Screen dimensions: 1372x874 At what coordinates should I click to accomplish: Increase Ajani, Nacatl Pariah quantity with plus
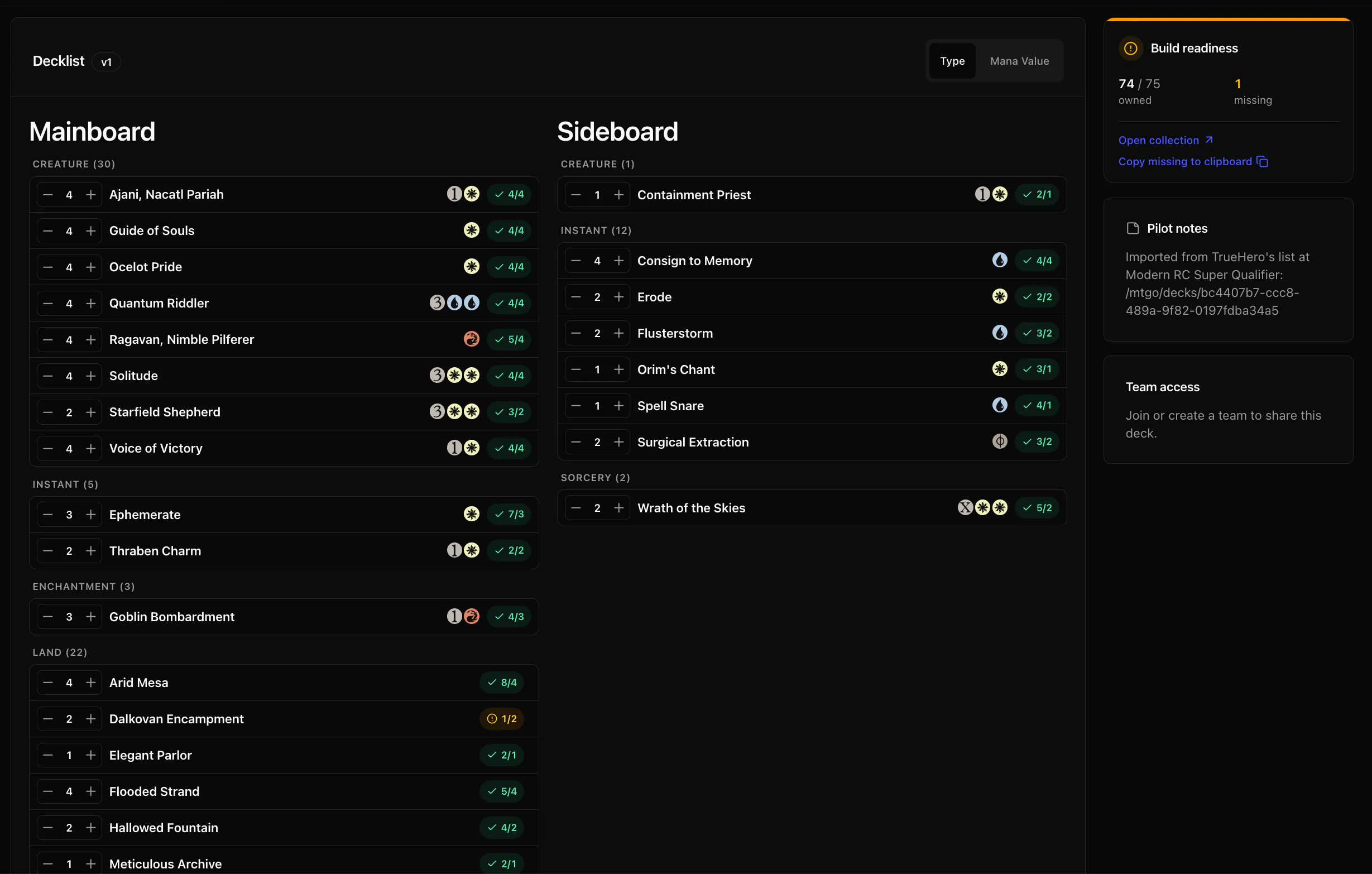[x=90, y=195]
